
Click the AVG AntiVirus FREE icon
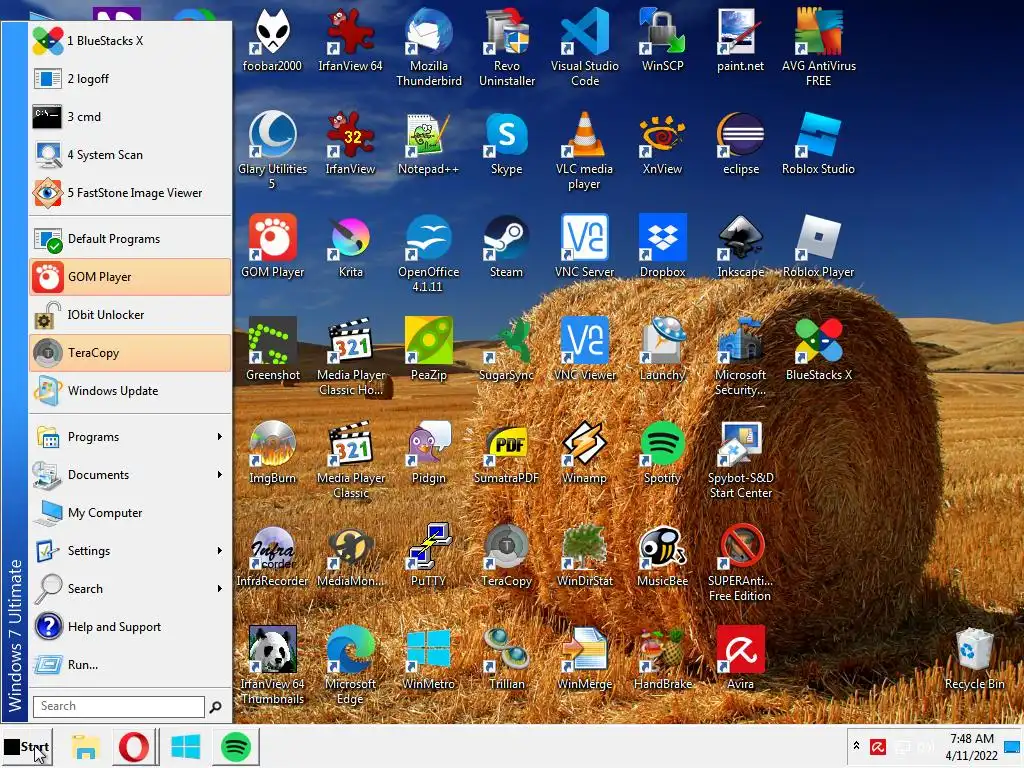coord(818,47)
